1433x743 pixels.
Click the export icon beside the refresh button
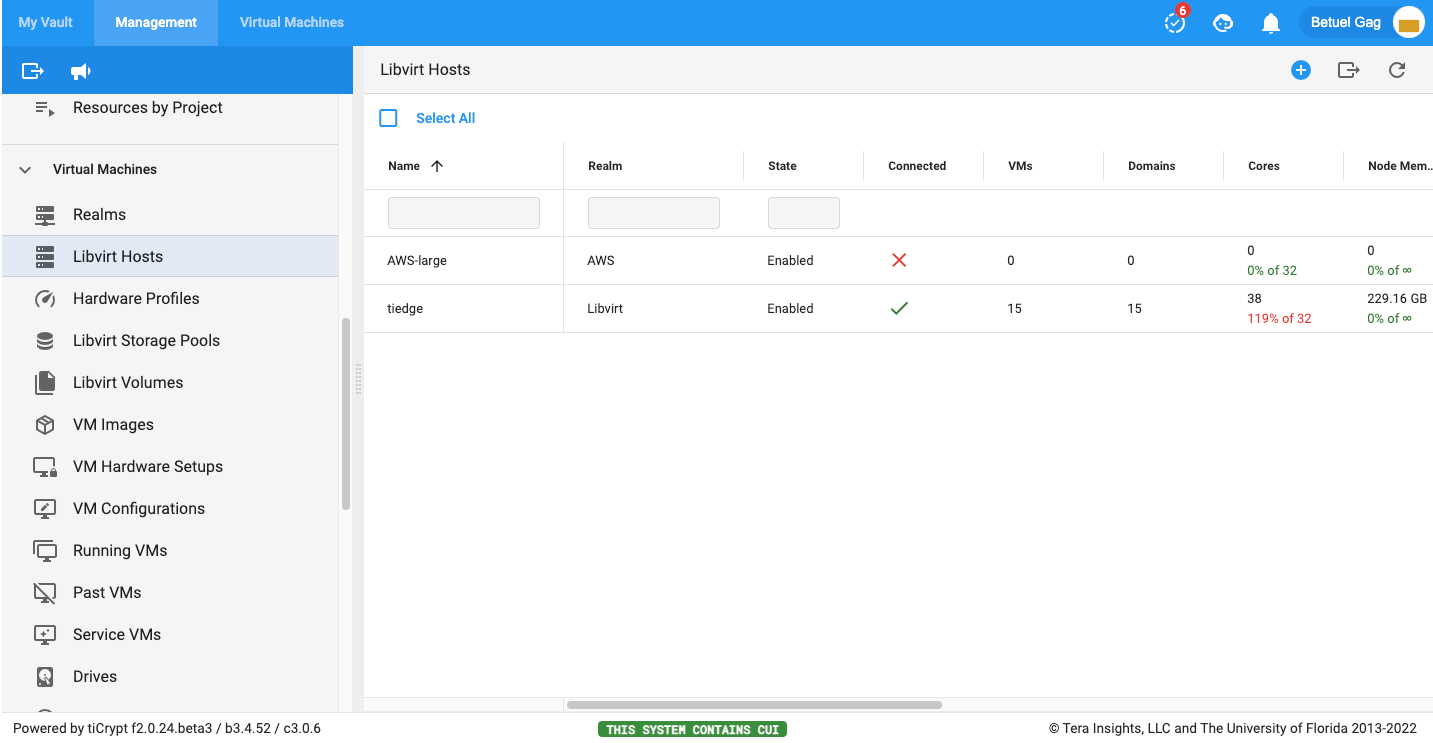click(x=1348, y=70)
